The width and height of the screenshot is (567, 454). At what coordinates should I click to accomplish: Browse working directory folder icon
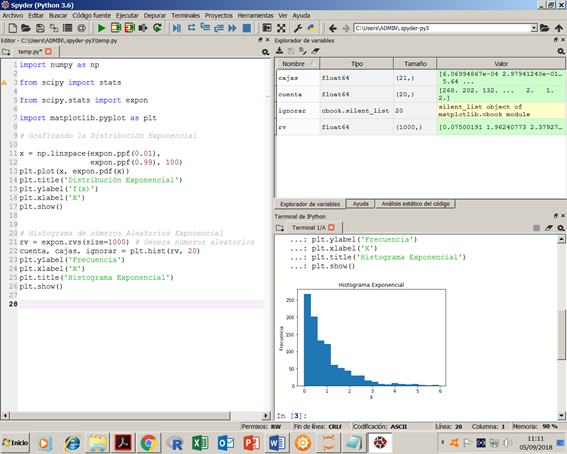tap(545, 28)
